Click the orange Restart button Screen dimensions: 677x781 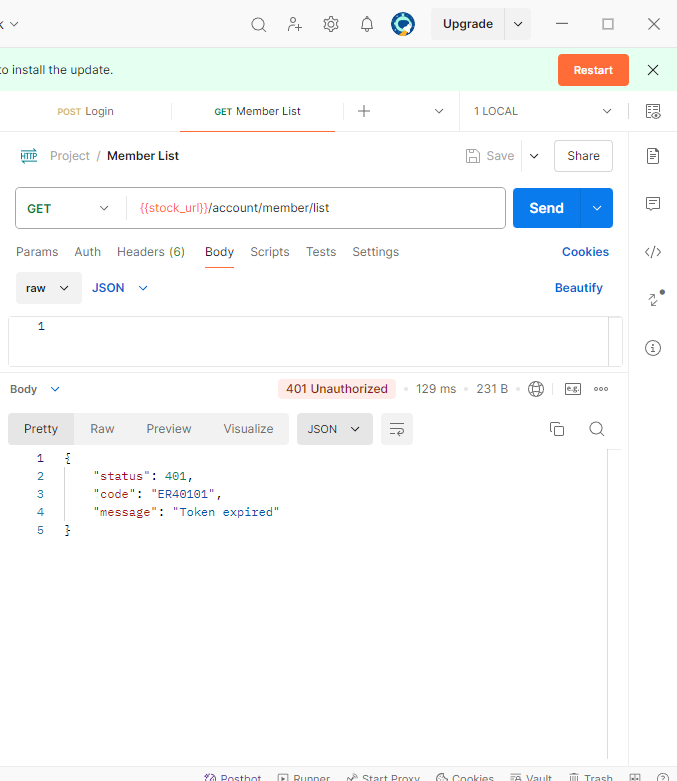click(593, 70)
